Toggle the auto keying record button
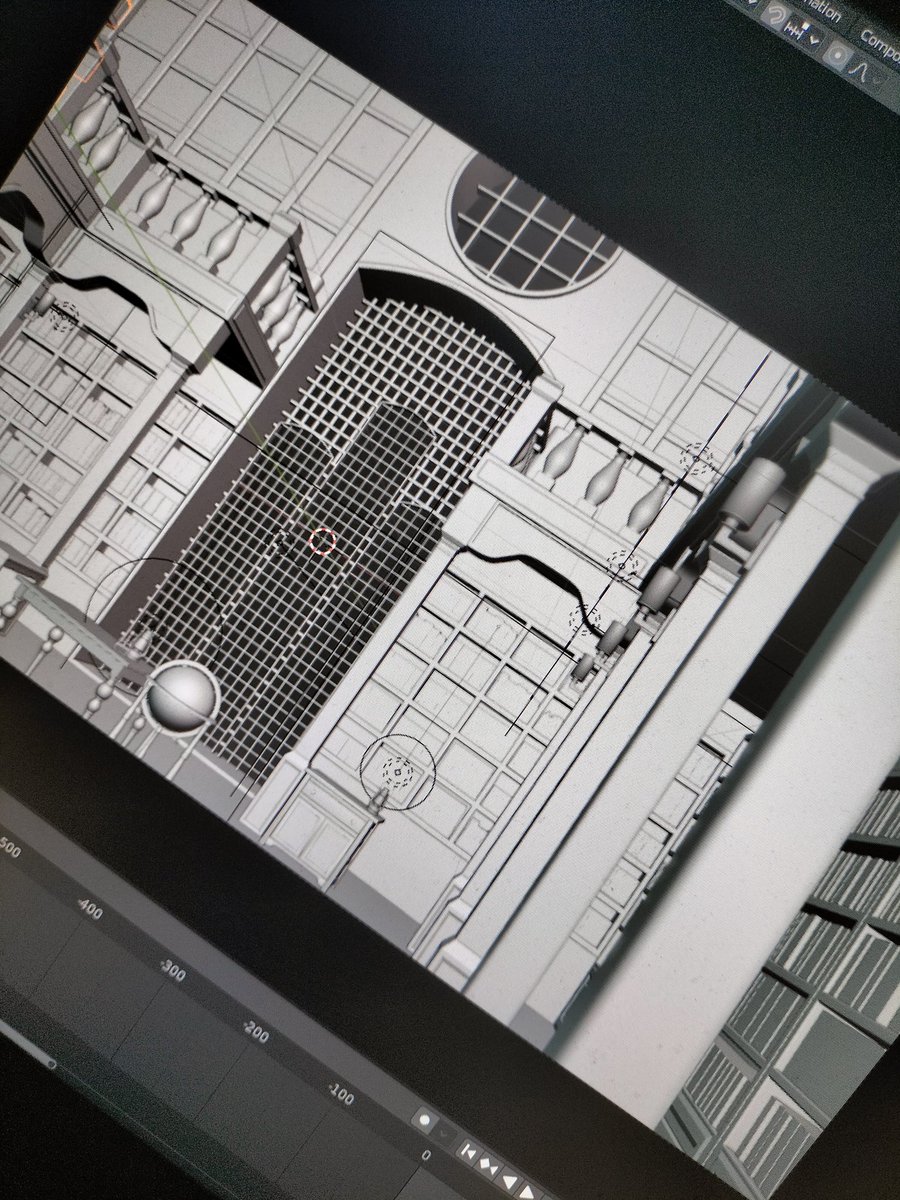This screenshot has height=1200, width=900. tap(425, 1120)
